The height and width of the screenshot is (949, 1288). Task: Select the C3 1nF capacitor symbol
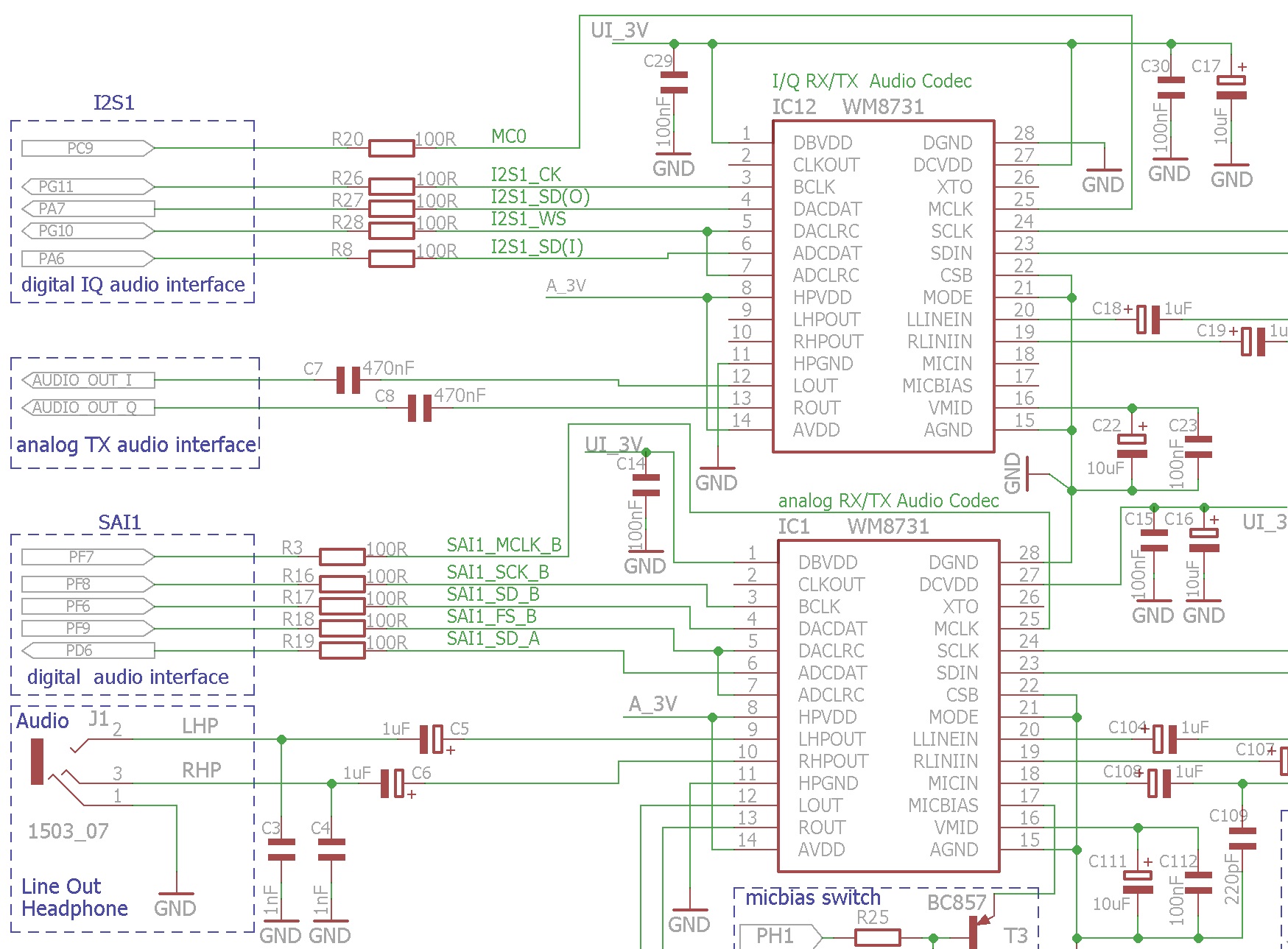tap(281, 850)
